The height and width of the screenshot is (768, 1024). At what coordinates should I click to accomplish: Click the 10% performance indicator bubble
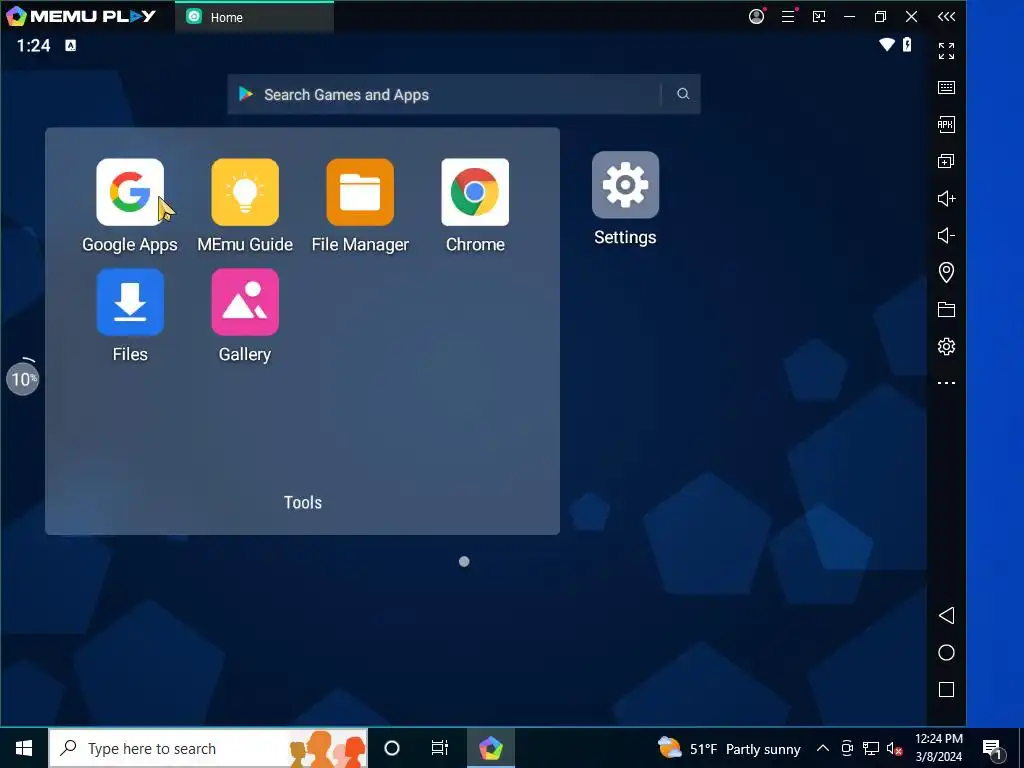pyautogui.click(x=23, y=379)
